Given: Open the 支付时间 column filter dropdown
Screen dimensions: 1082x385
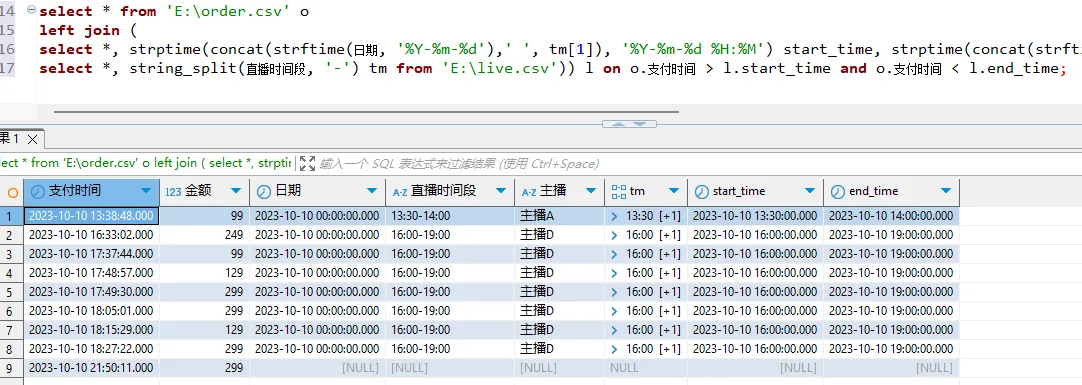Looking at the screenshot, I should pyautogui.click(x=146, y=191).
